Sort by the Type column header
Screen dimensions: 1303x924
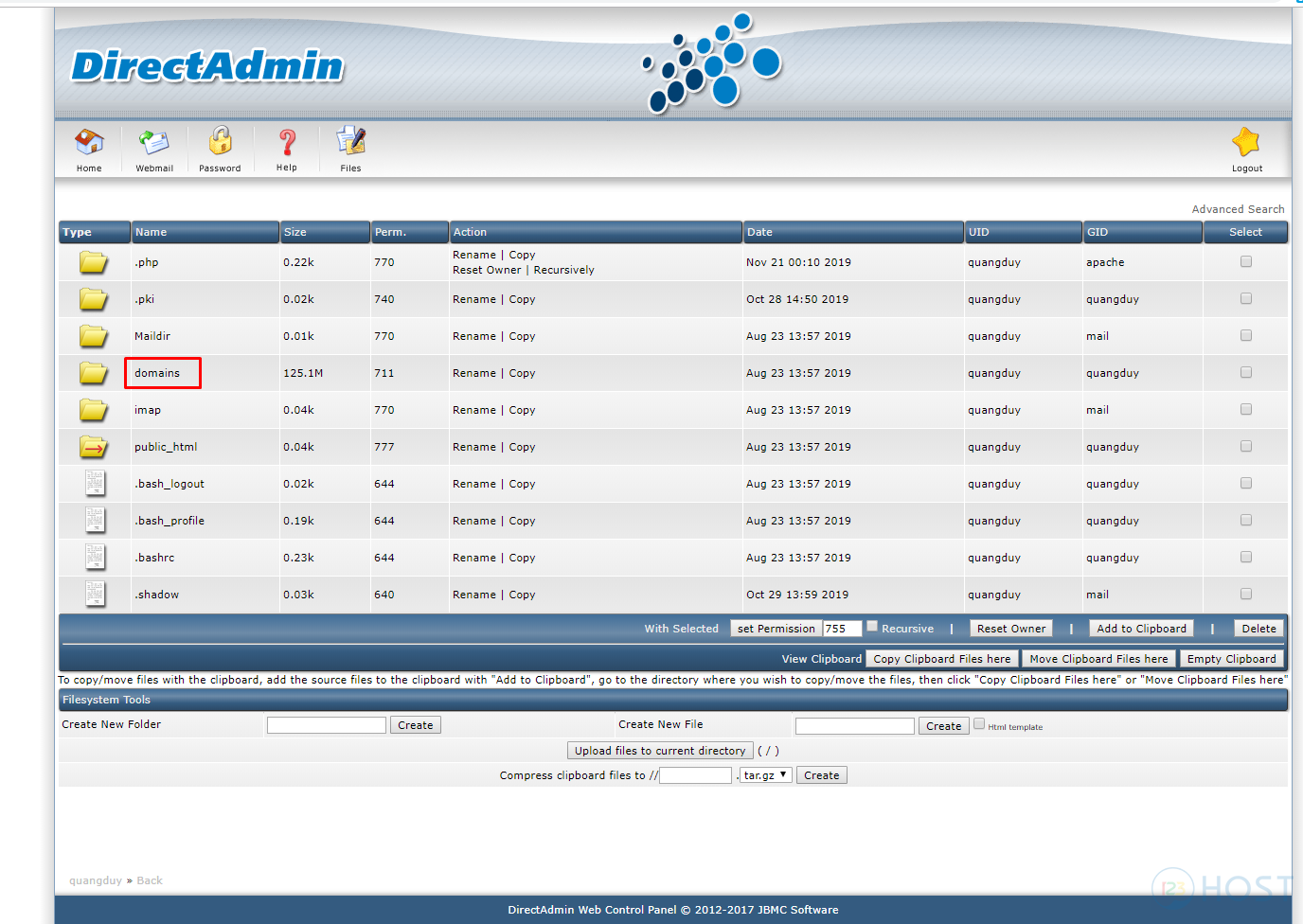[94, 232]
